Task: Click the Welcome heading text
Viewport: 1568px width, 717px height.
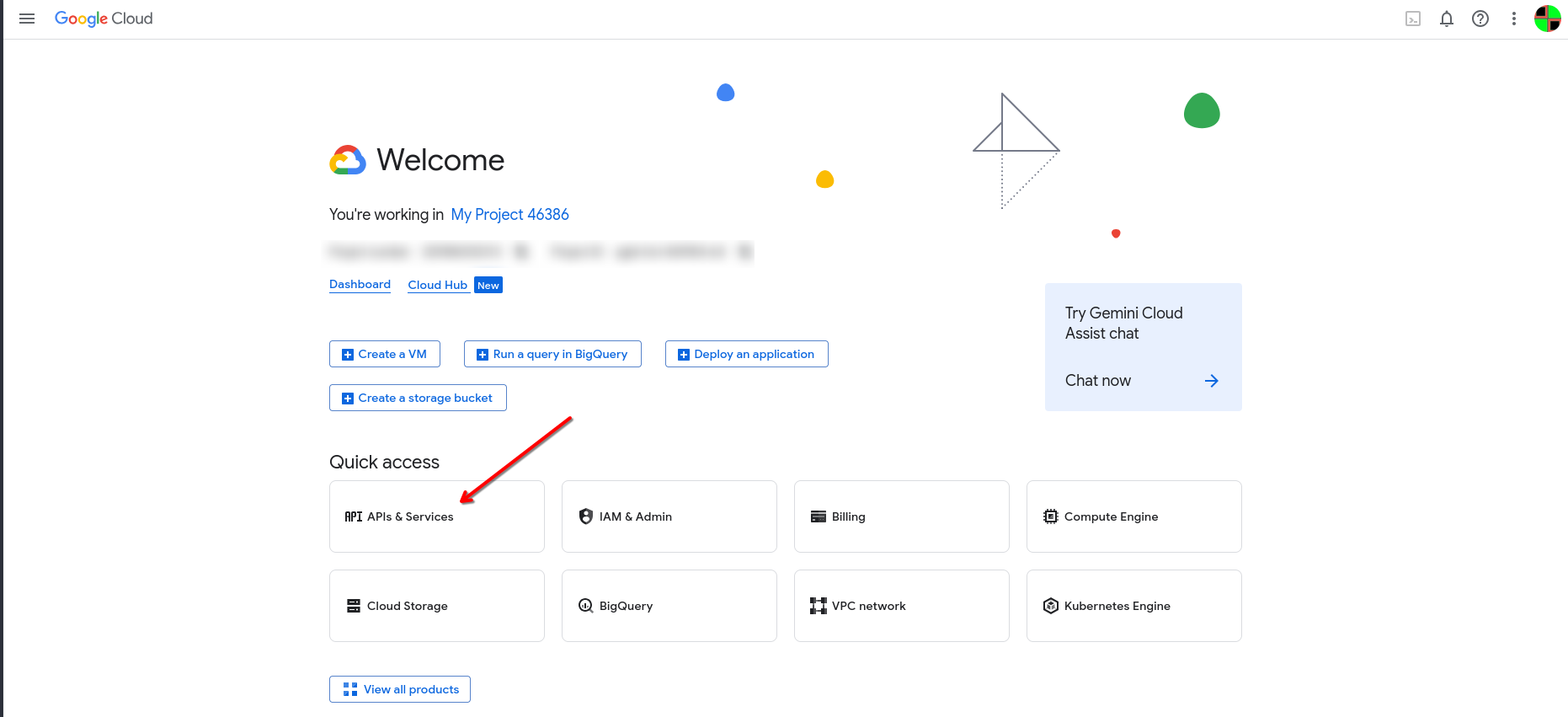Action: tap(440, 160)
